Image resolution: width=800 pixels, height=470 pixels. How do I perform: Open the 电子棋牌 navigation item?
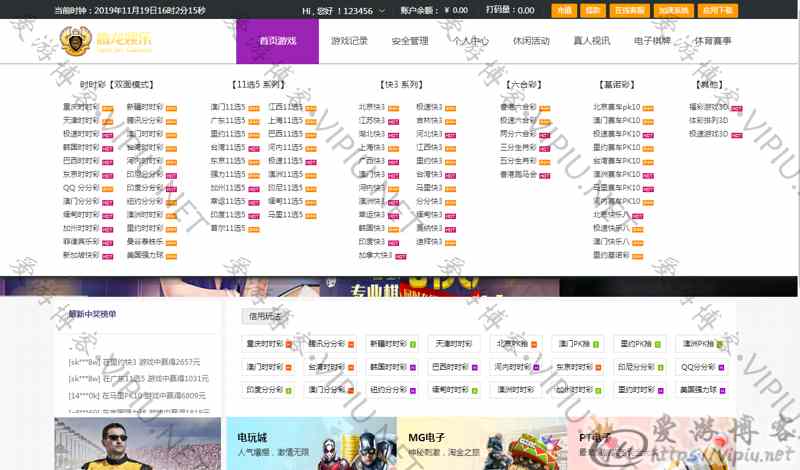[x=652, y=41]
